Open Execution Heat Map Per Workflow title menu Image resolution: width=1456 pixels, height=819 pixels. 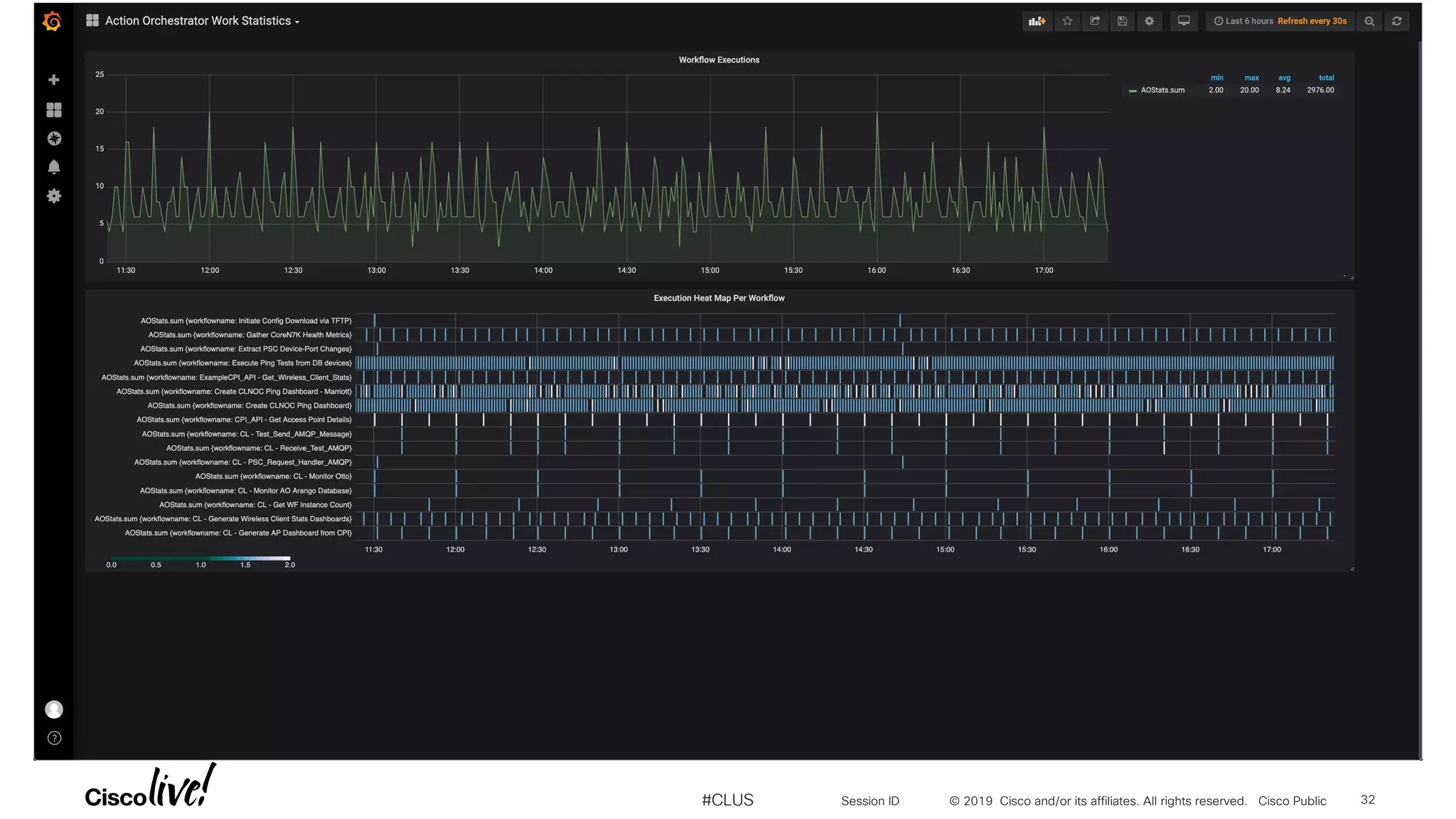[719, 298]
